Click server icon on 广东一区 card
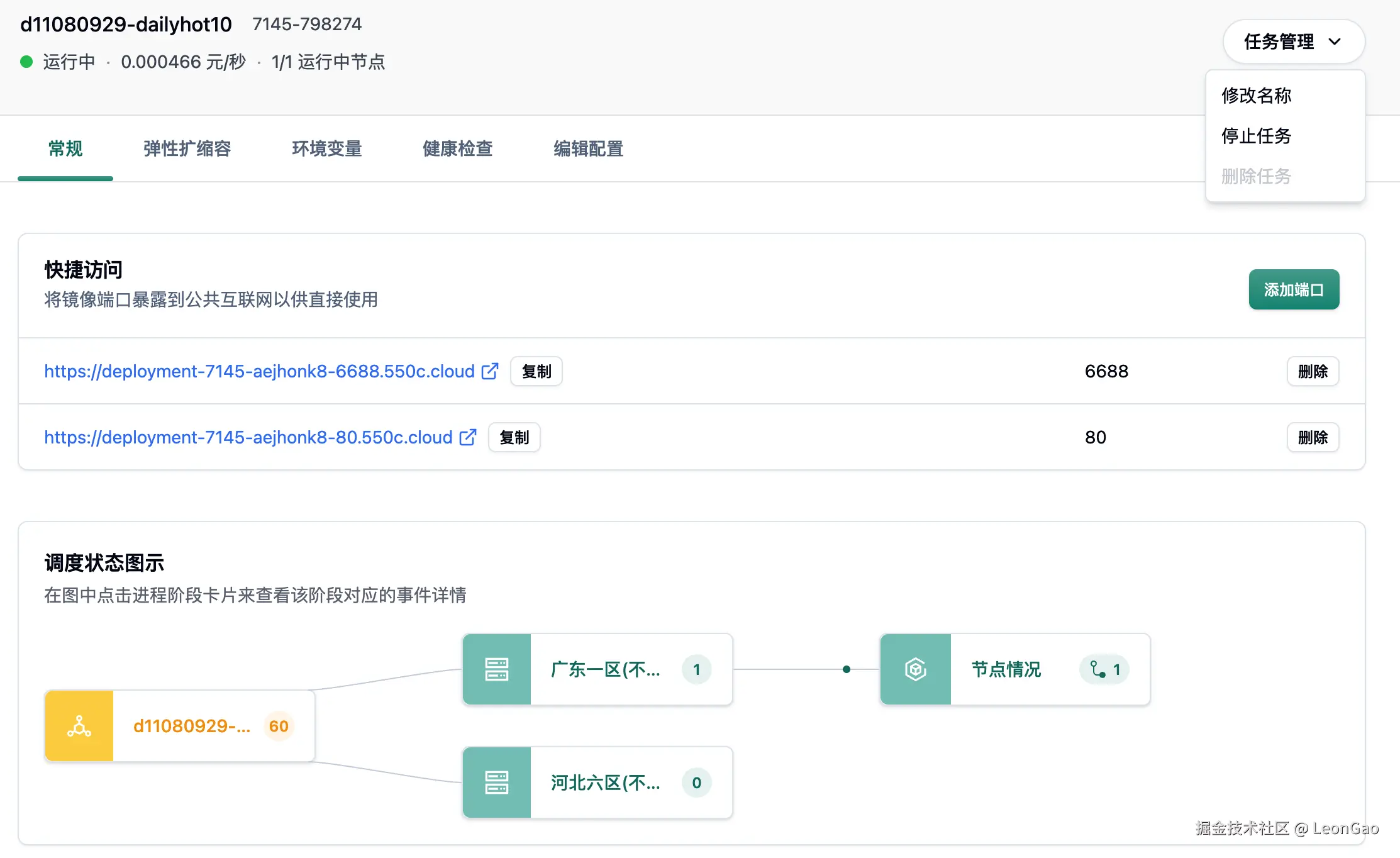 click(496, 669)
